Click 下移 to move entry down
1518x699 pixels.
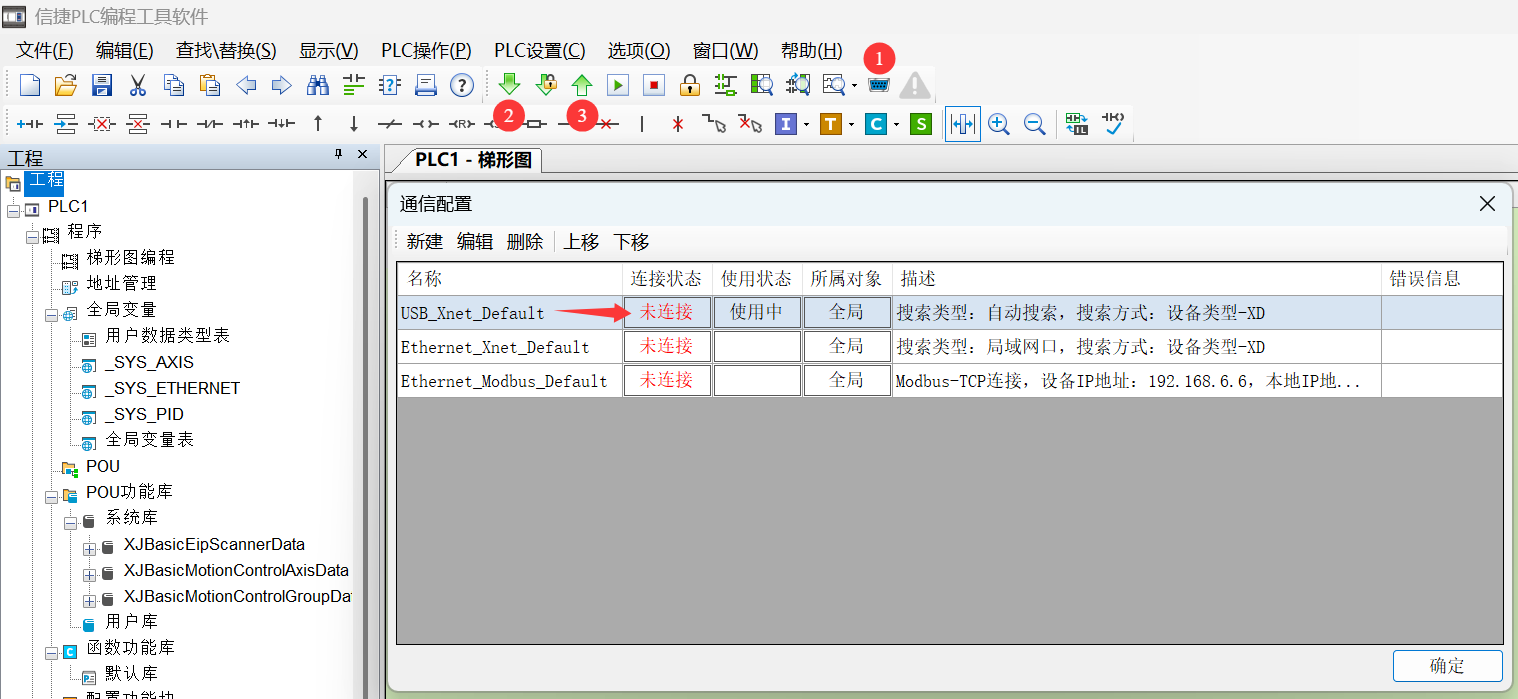pyautogui.click(x=631, y=242)
